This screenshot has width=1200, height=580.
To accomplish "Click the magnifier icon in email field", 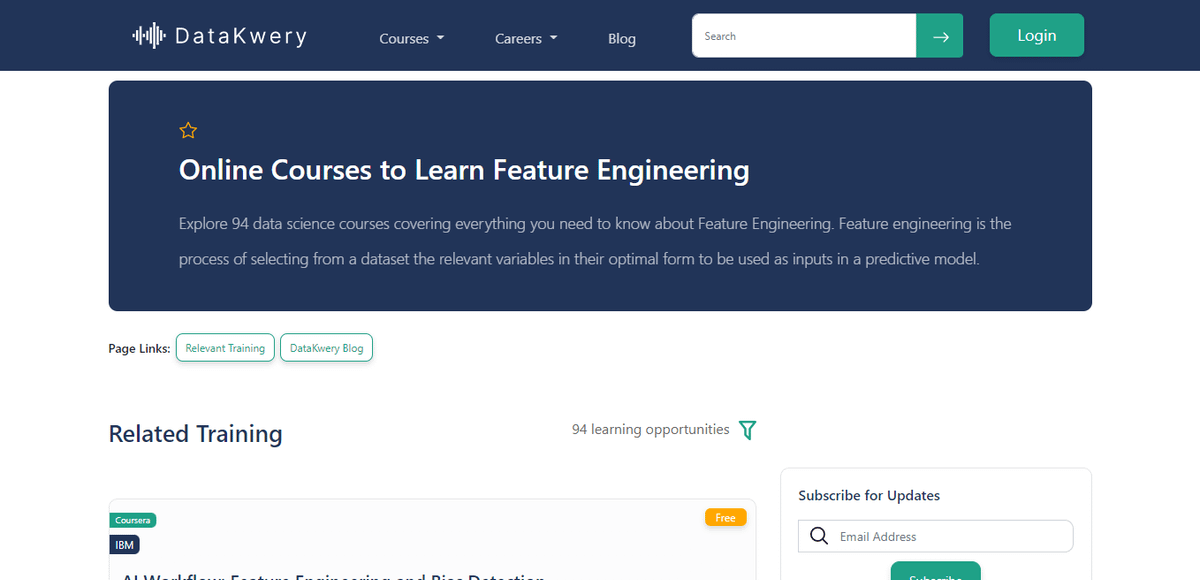I will pos(819,536).
